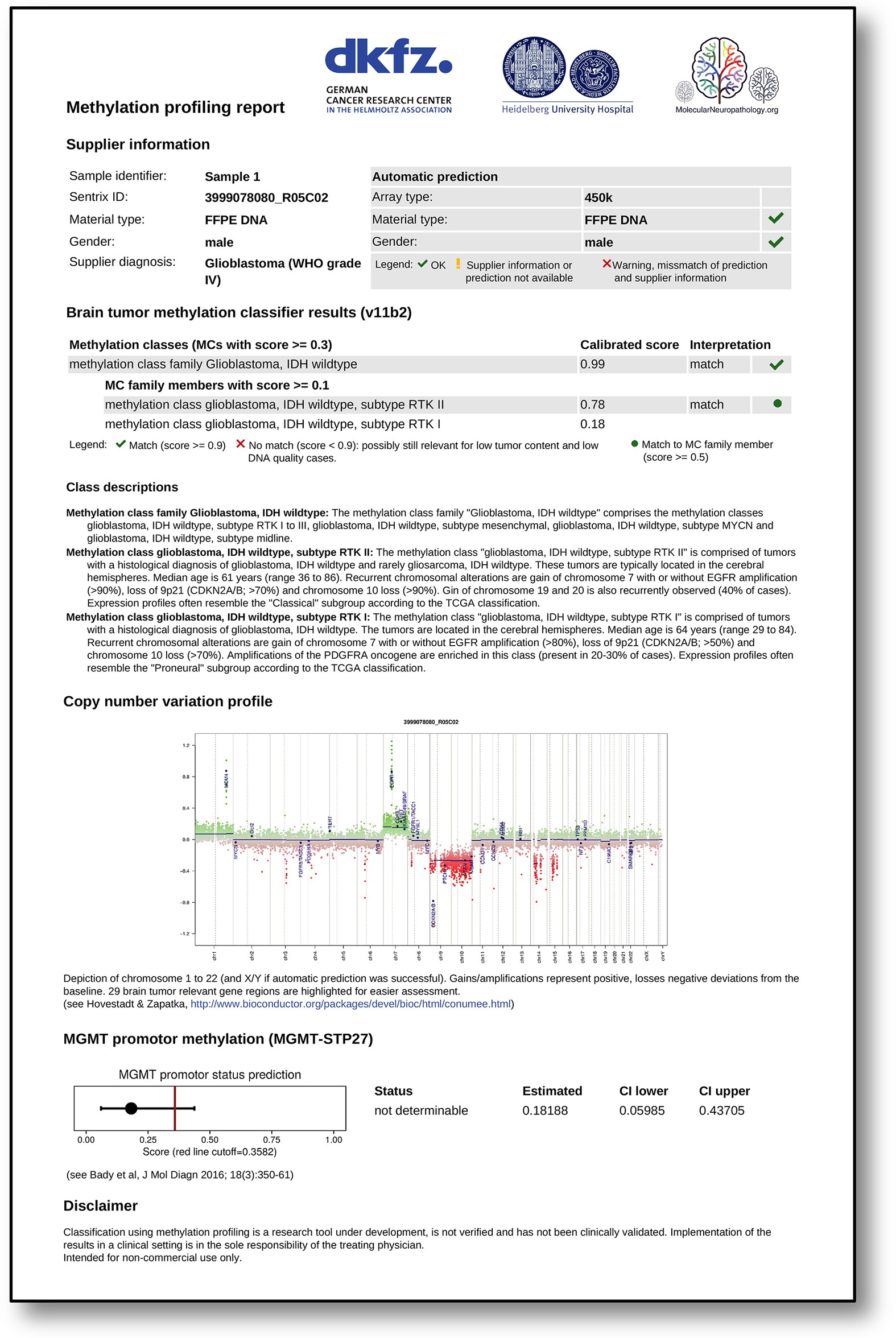This screenshot has width=896, height=1338.
Task: Click the MGMT promotor methylation (MGMT-STP27) heading
Action: coord(218,1039)
